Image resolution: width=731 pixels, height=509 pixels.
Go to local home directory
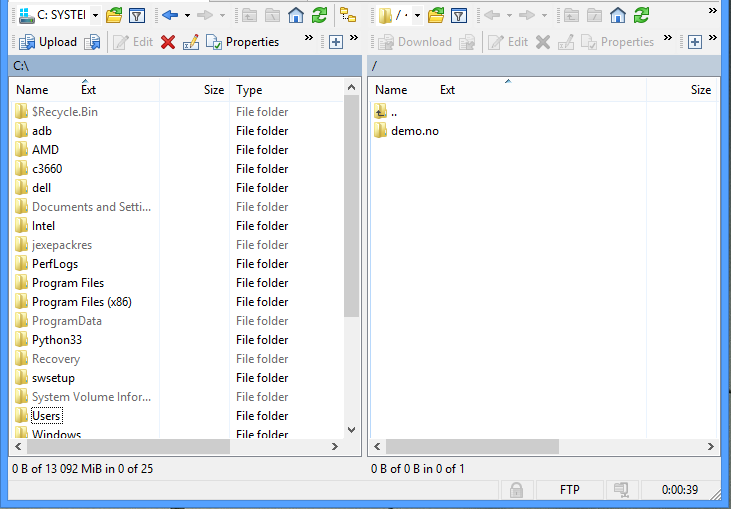point(296,15)
